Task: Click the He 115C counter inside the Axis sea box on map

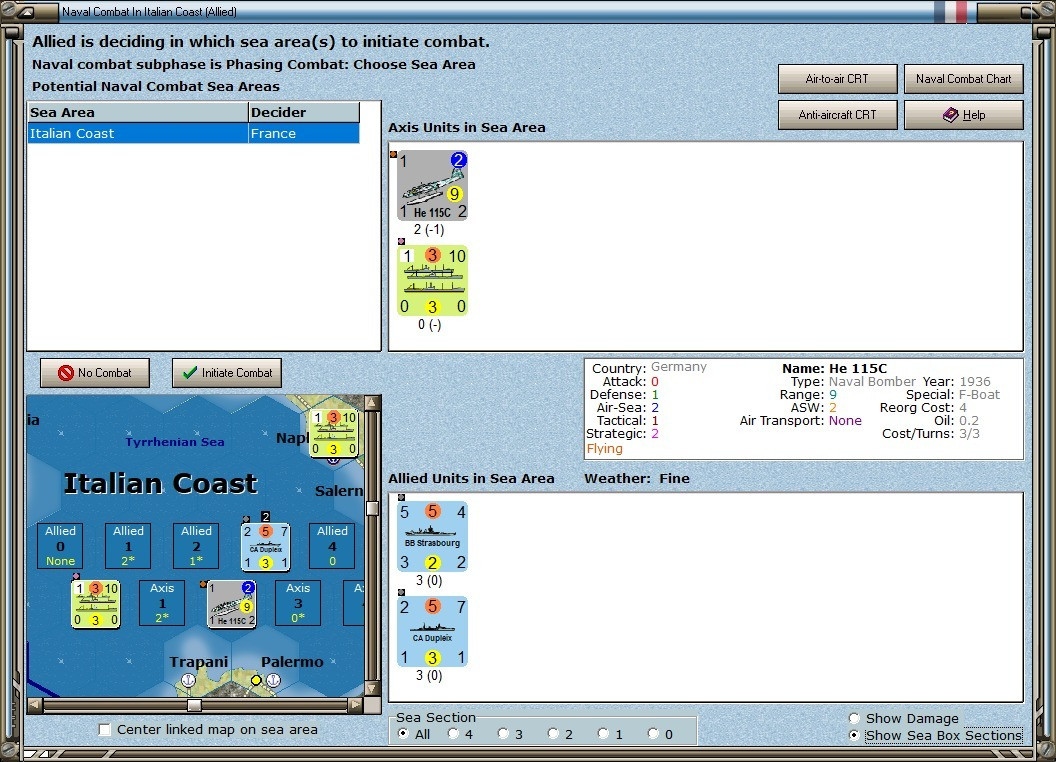Action: (x=231, y=604)
